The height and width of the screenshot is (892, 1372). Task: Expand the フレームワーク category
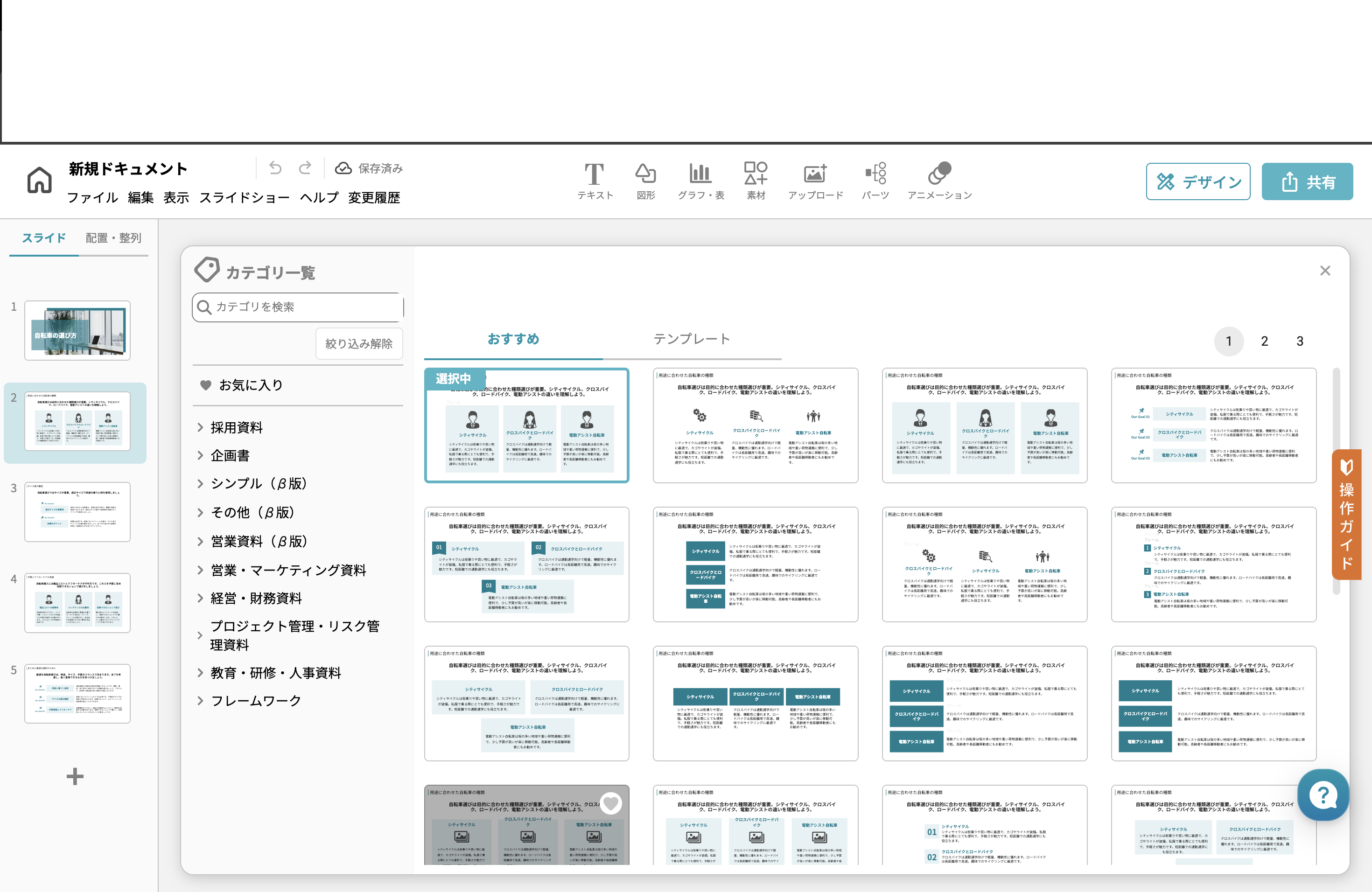[255, 701]
